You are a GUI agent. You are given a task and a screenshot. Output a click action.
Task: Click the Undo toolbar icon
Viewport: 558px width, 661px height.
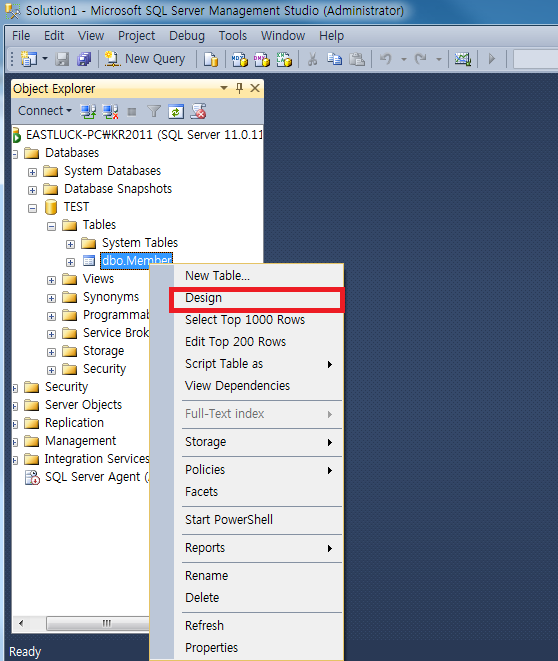coord(386,59)
